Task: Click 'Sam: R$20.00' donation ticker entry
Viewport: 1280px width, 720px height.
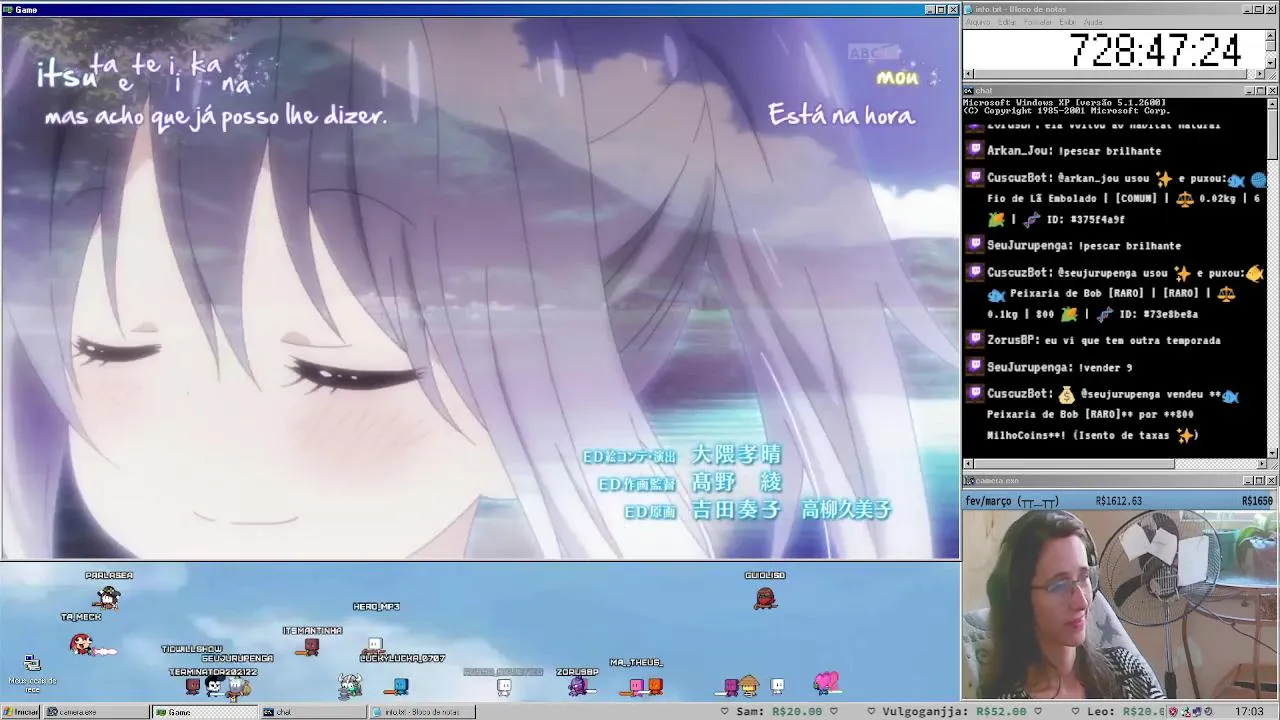Action: click(x=779, y=712)
